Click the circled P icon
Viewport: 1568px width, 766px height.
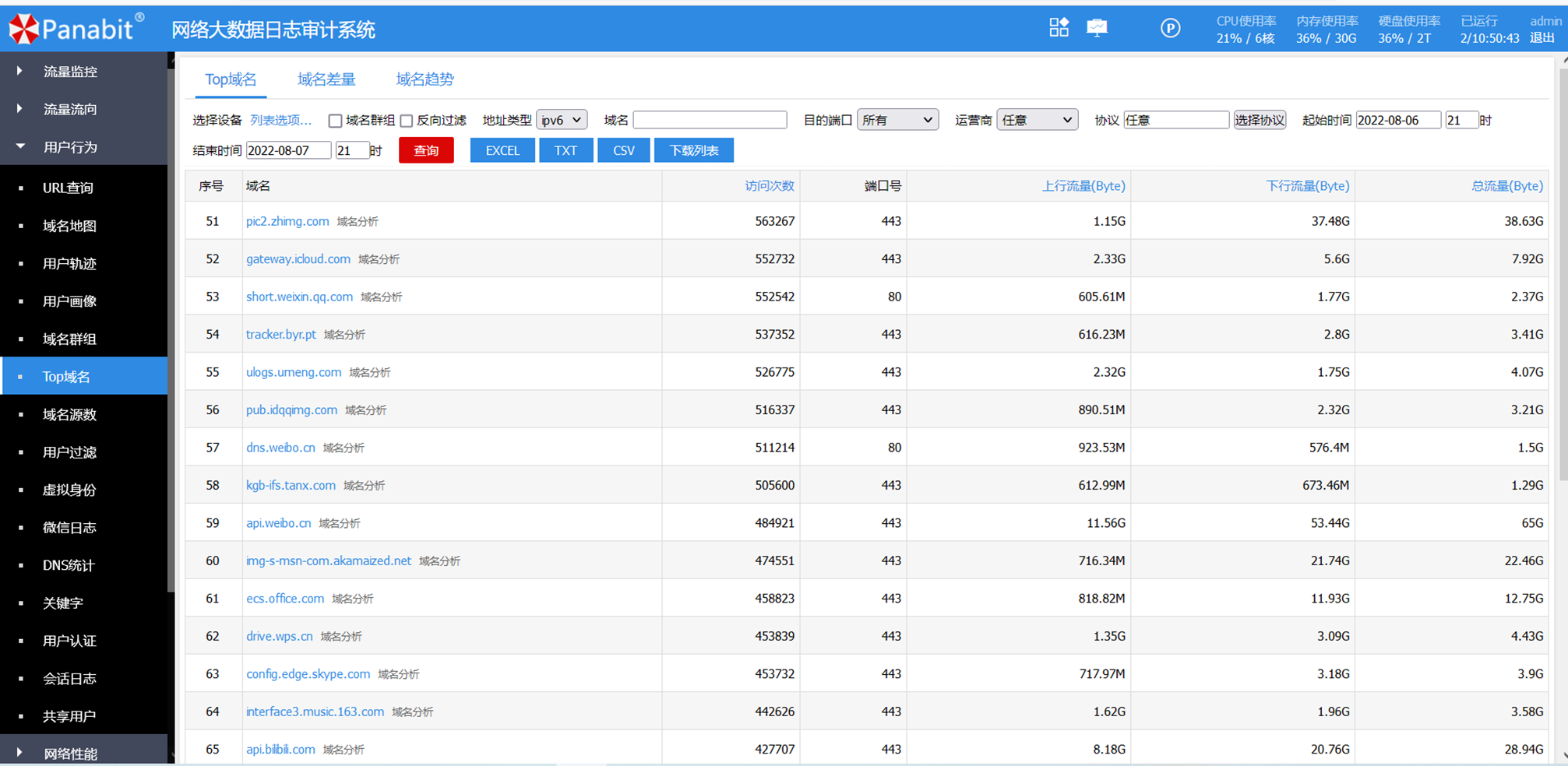point(1170,28)
